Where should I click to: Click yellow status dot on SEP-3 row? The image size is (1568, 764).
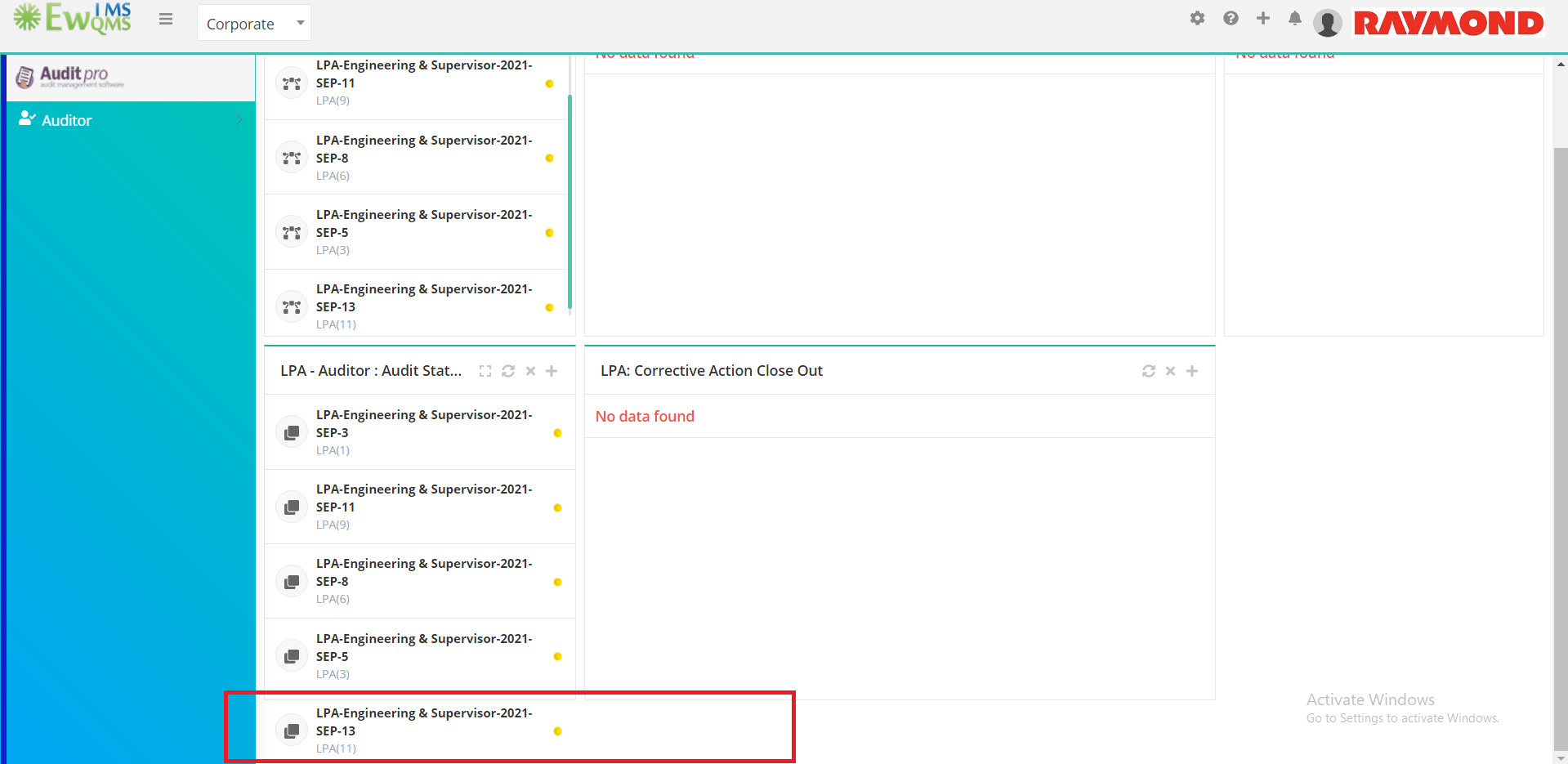pyautogui.click(x=557, y=433)
